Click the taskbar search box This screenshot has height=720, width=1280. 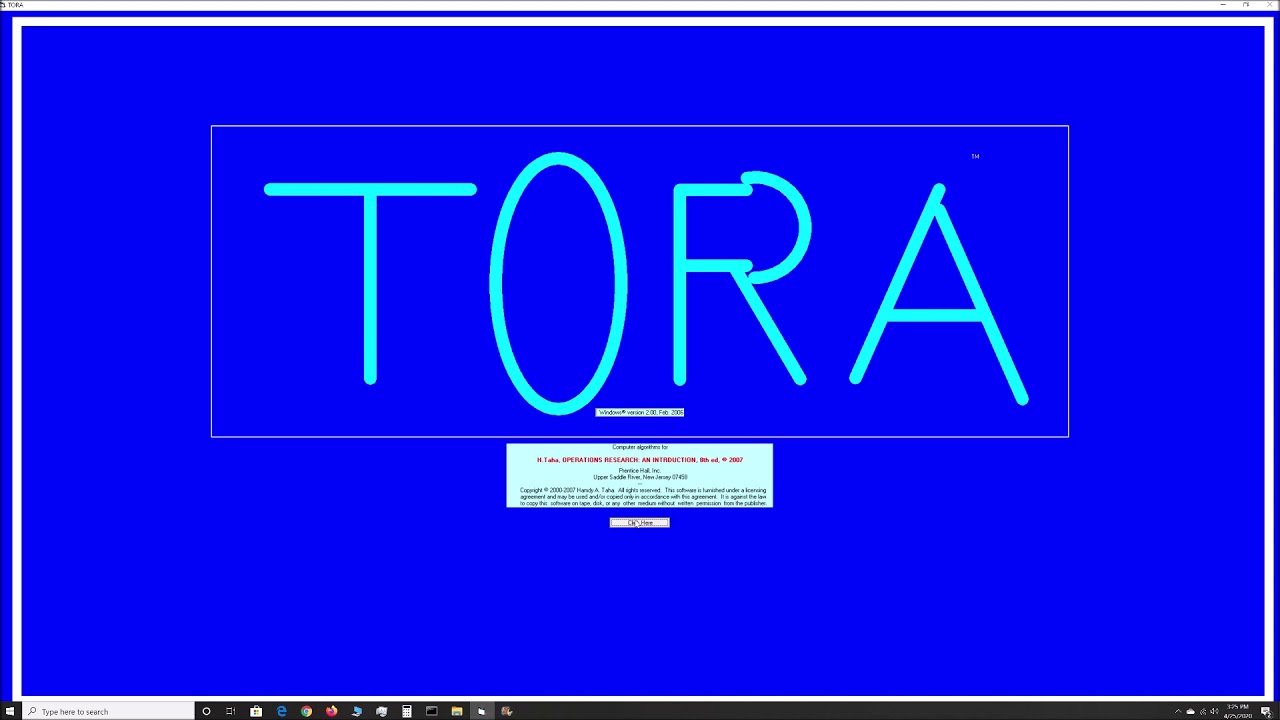108,711
